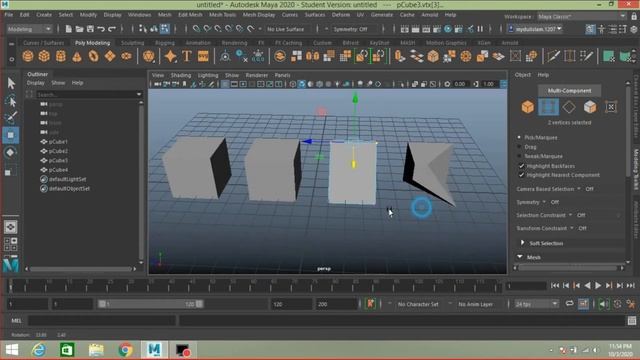Screen dimensions: 640x360
Task: Create a polygon plane from the shelf
Action: (110, 56)
